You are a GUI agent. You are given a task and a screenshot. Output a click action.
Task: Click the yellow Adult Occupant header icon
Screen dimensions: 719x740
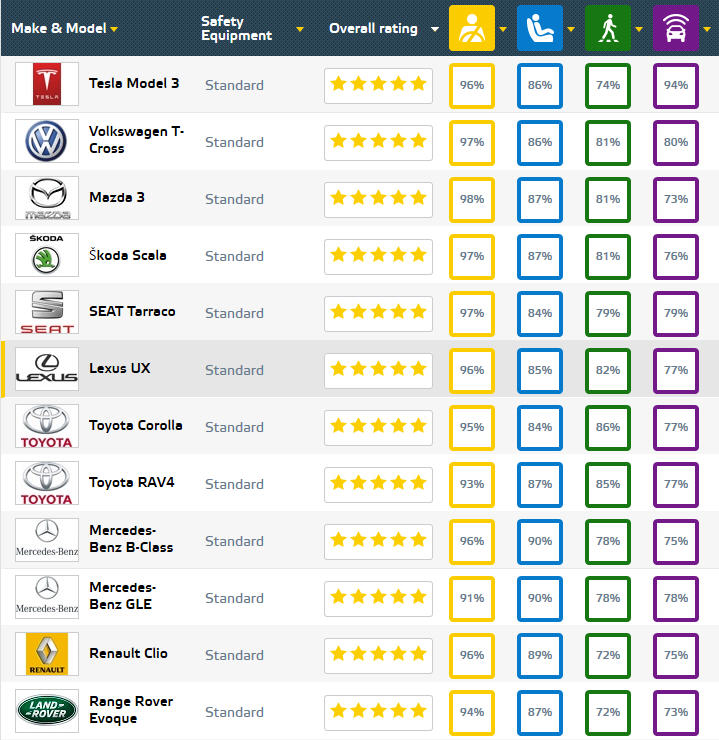(472, 28)
